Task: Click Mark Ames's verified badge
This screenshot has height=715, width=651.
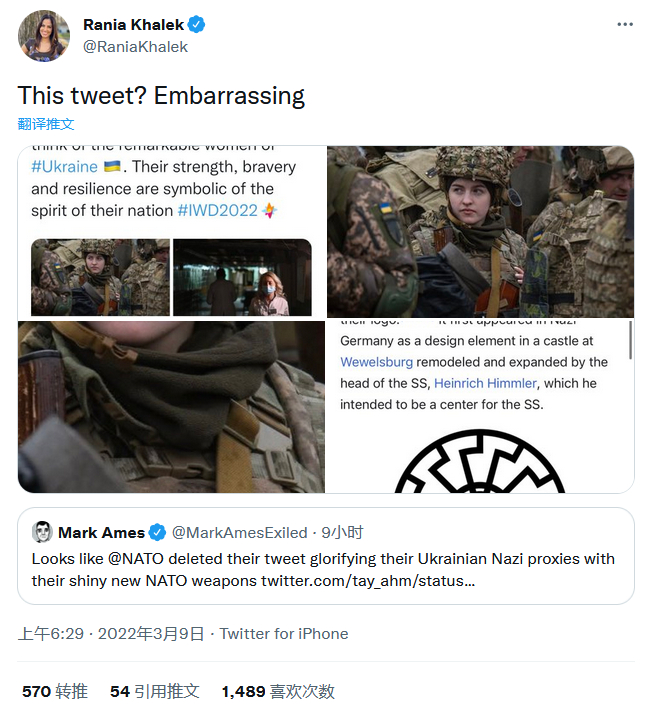Action: [x=158, y=532]
